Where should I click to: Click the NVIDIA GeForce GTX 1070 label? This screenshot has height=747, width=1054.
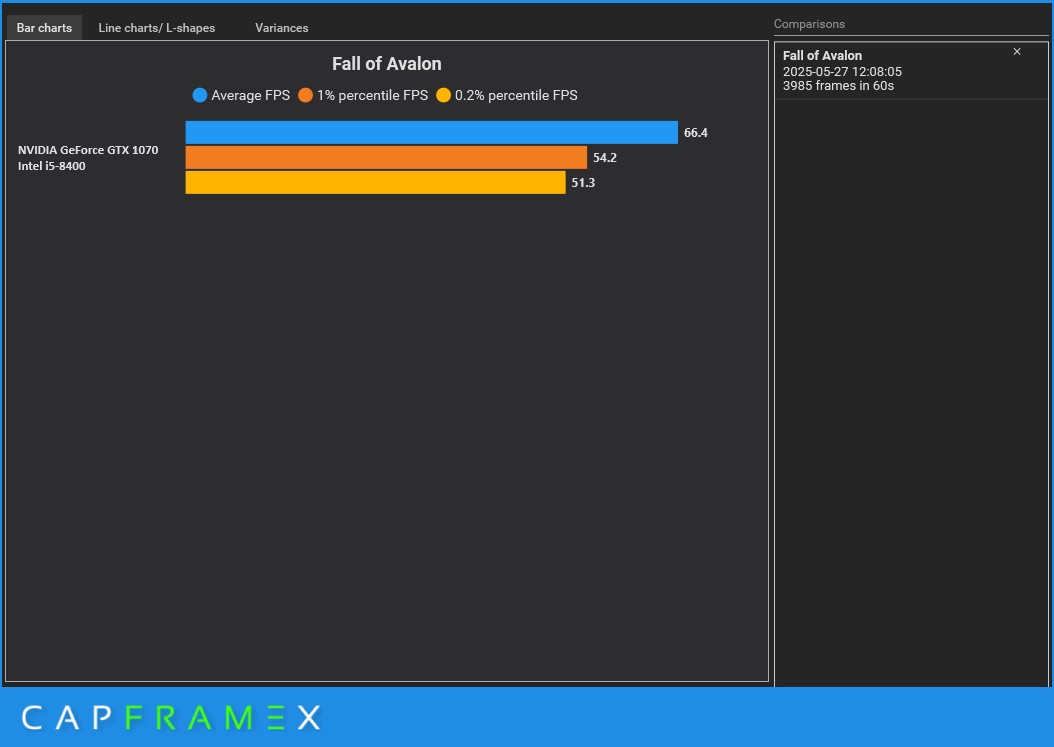[x=88, y=150]
